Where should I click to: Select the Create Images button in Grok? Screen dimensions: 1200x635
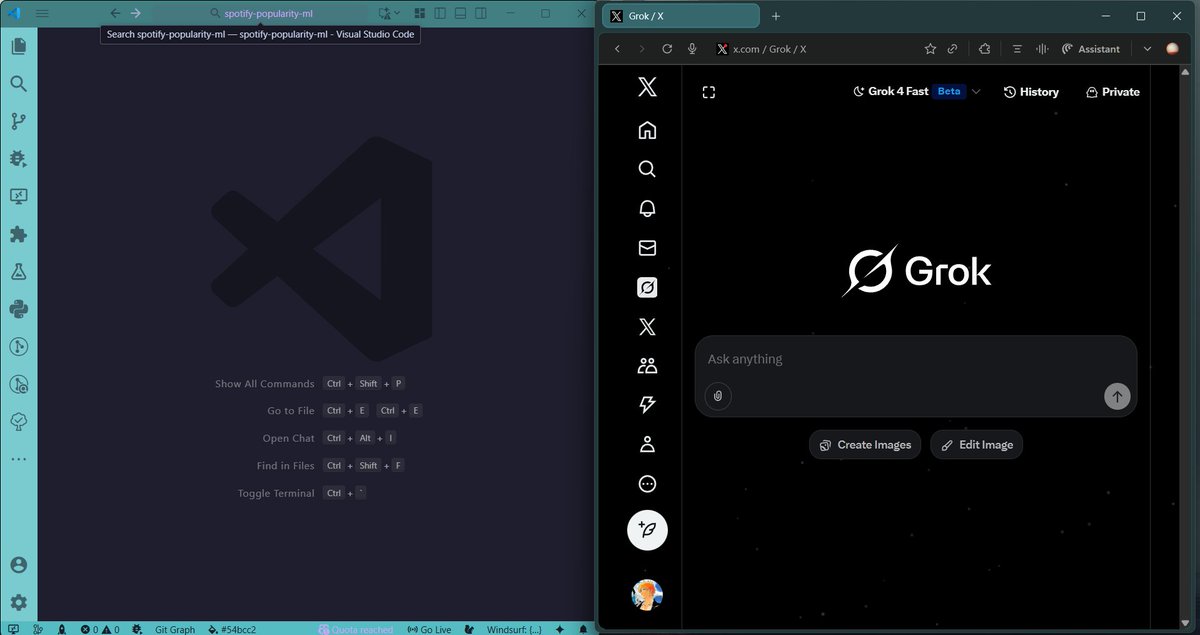865,445
